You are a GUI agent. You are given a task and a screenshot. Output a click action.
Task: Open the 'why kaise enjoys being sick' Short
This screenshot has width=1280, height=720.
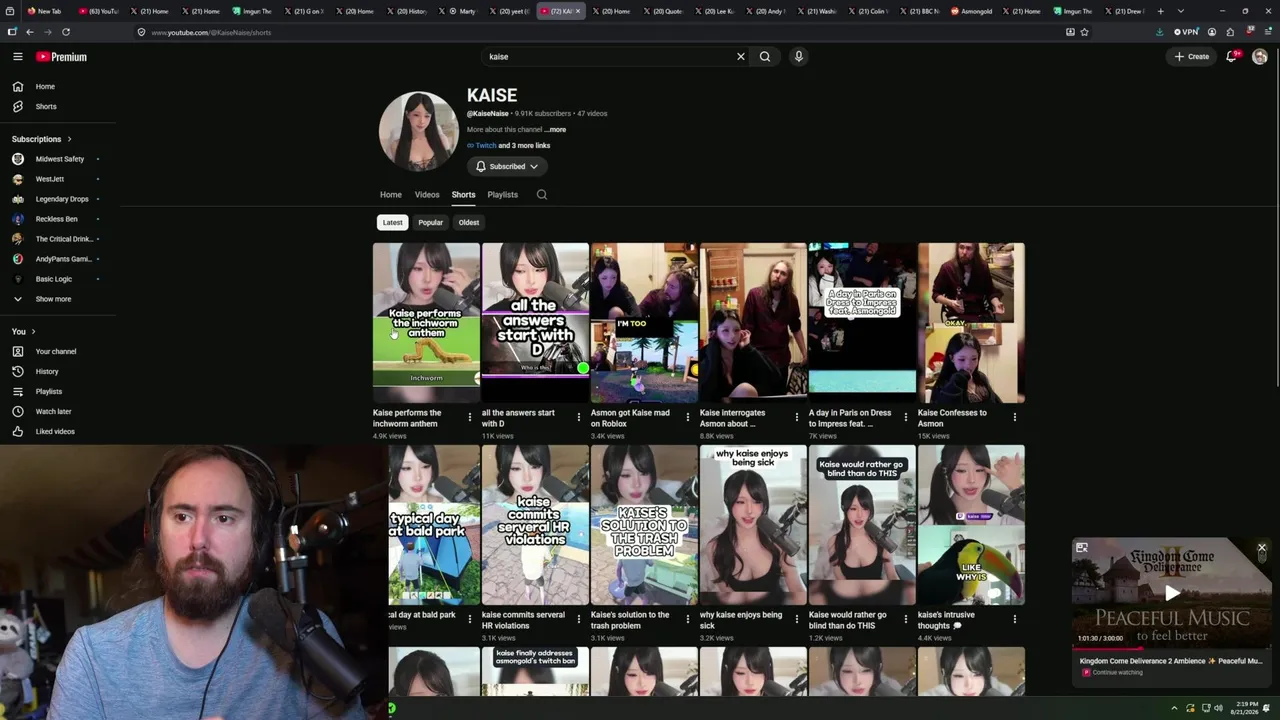click(753, 525)
